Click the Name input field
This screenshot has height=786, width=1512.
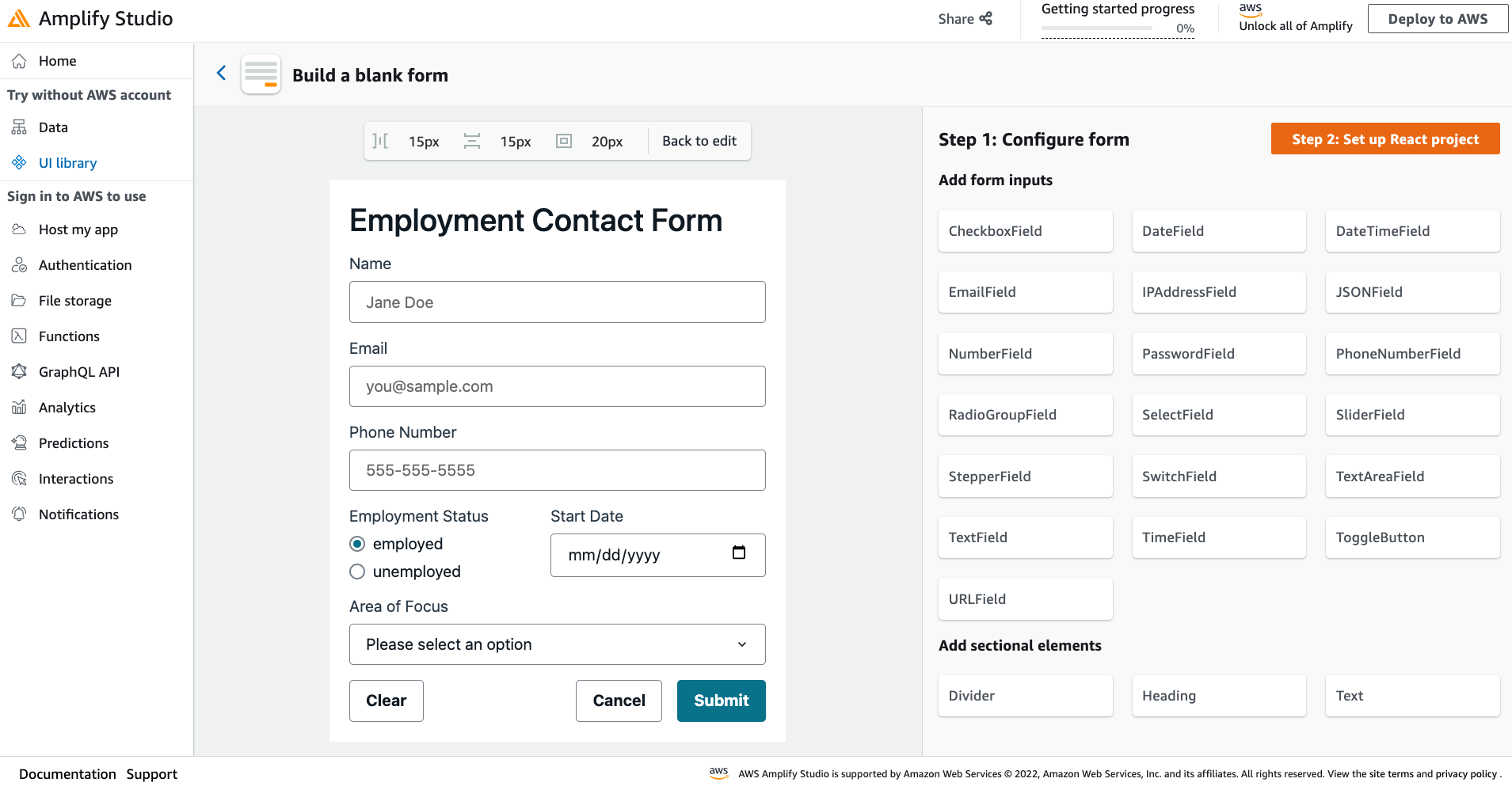click(x=557, y=302)
